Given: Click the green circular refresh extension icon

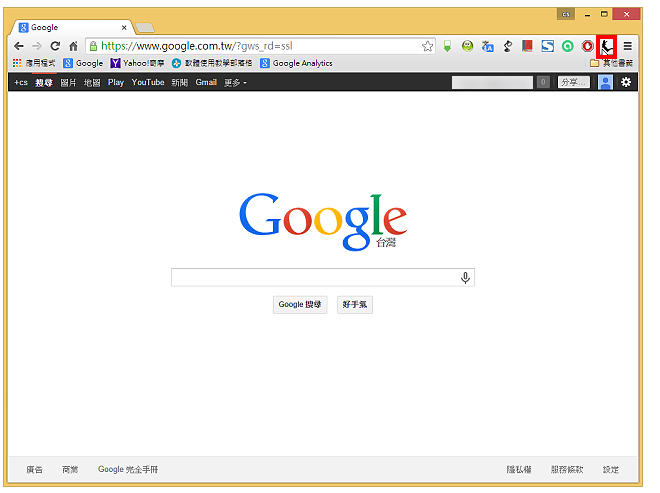Looking at the screenshot, I should tap(567, 46).
